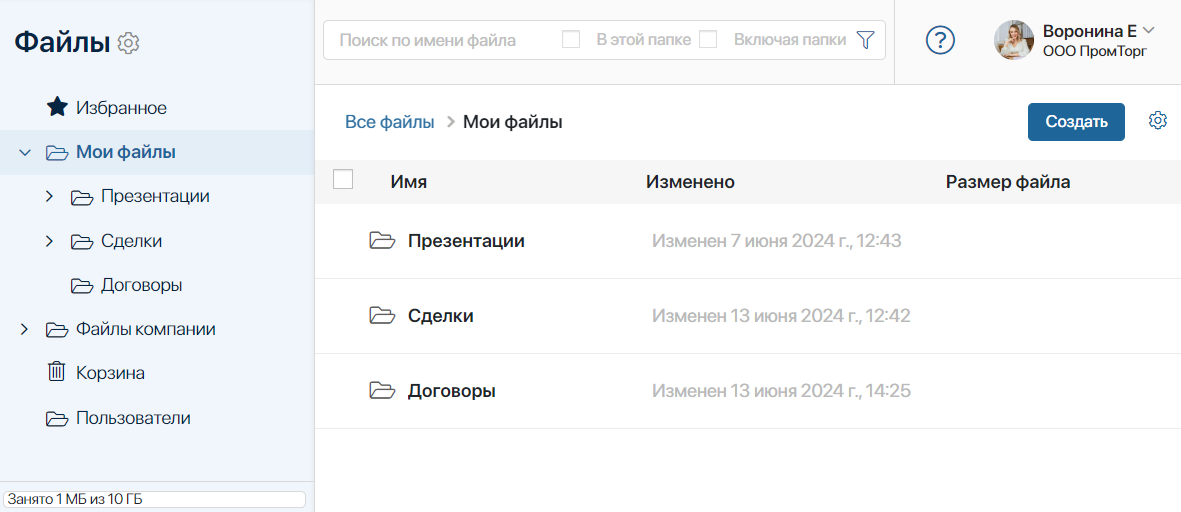
Task: Expand the Сделки tree node
Action: coord(50,241)
